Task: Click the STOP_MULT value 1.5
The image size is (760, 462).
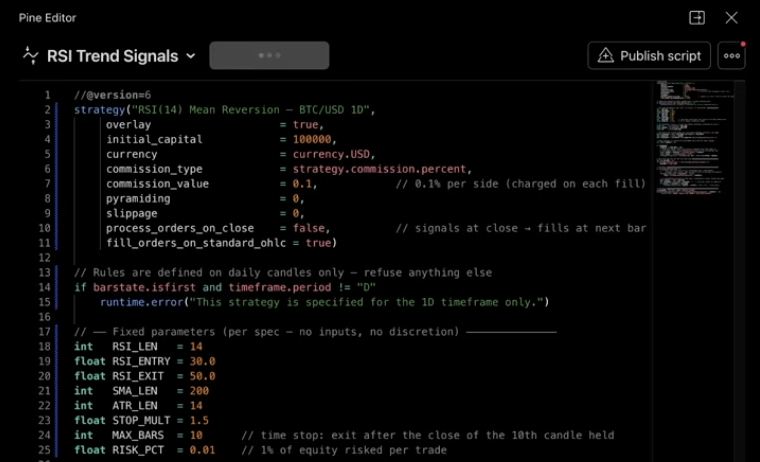Action: (199, 420)
